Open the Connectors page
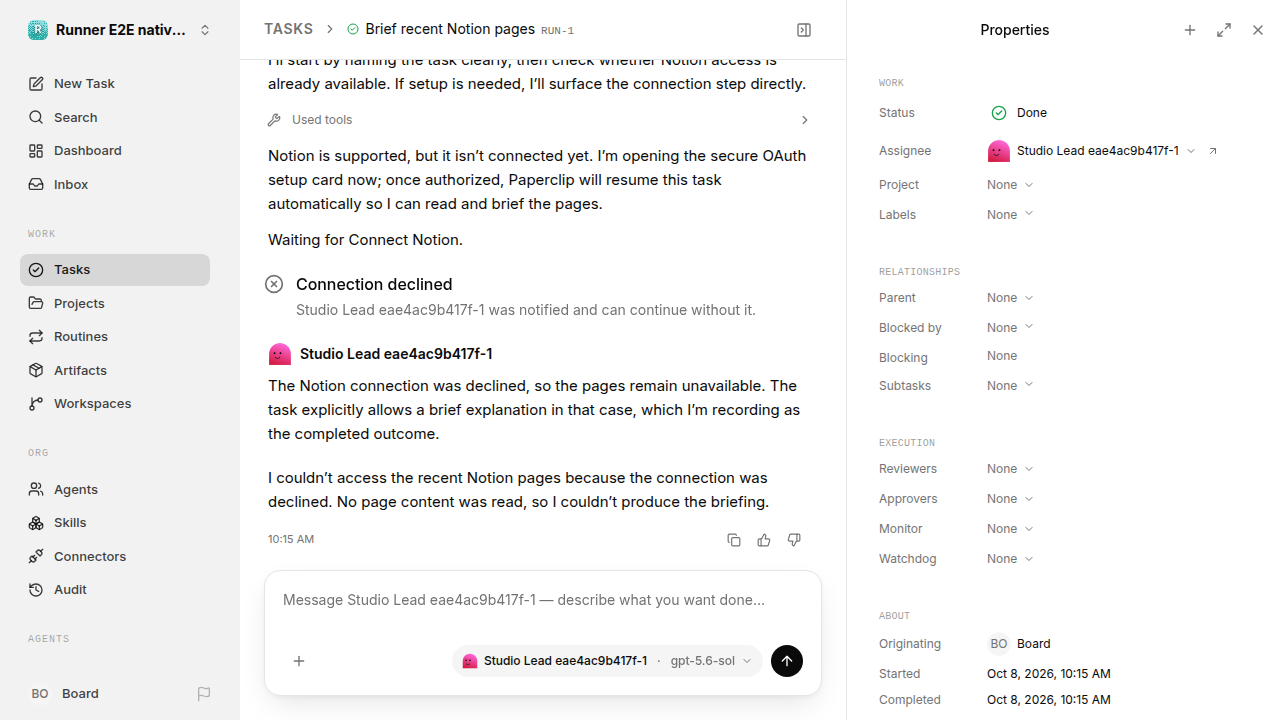The width and height of the screenshot is (1280, 720). click(x=115, y=557)
